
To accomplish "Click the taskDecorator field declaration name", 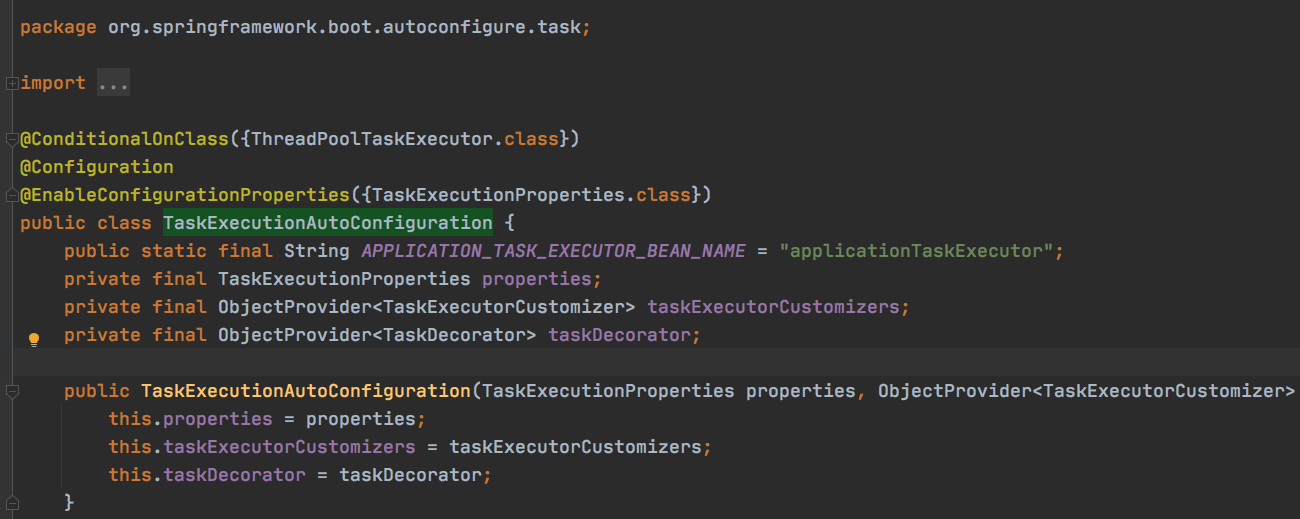I will 619,335.
